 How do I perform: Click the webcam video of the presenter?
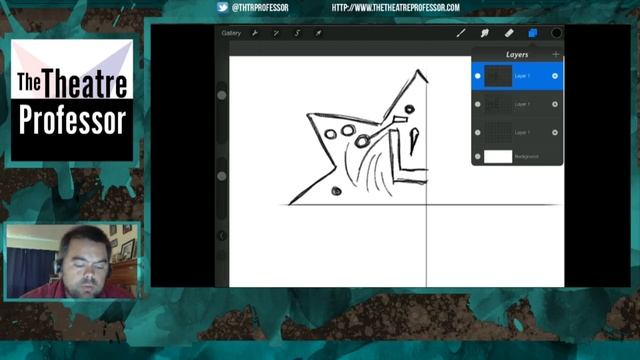coord(72,261)
